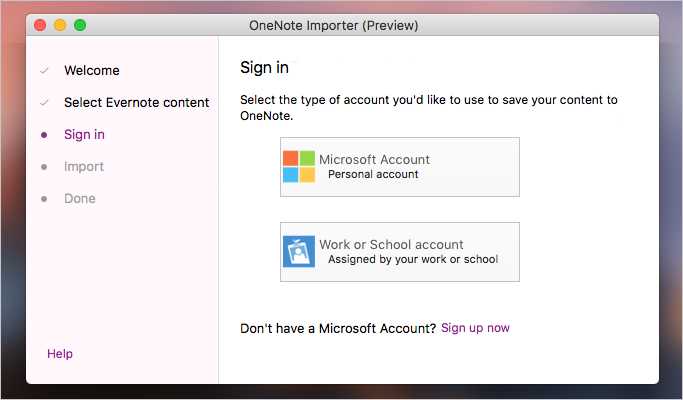Screen dimensions: 683x400
Task: Click the 'Personal account' subtitle text
Action: click(x=373, y=174)
